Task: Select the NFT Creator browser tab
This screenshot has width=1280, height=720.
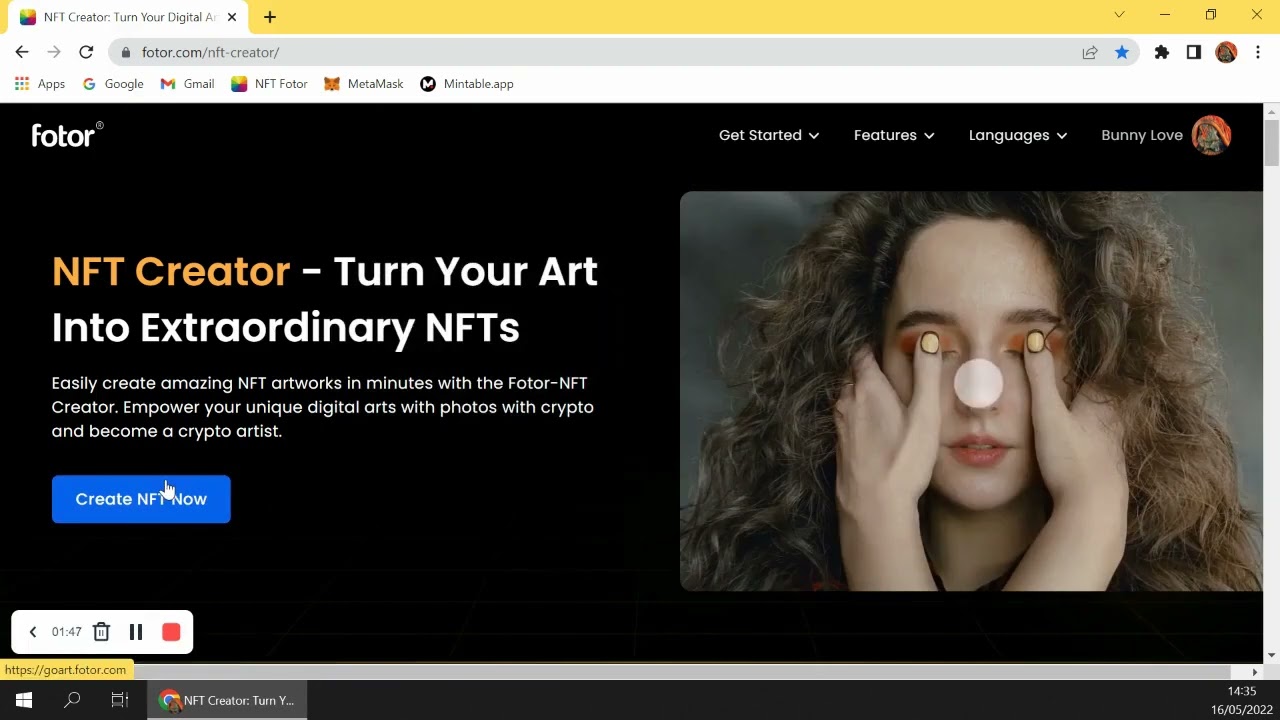Action: tap(127, 17)
